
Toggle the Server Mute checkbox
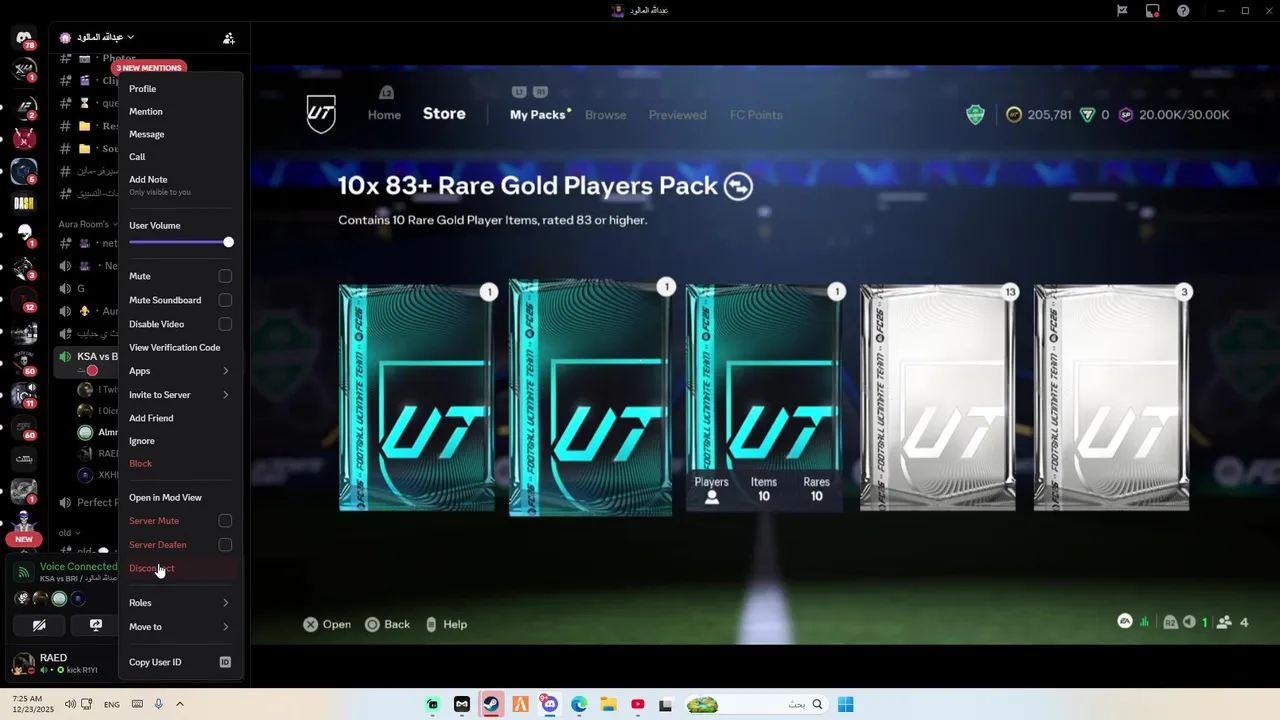(225, 521)
